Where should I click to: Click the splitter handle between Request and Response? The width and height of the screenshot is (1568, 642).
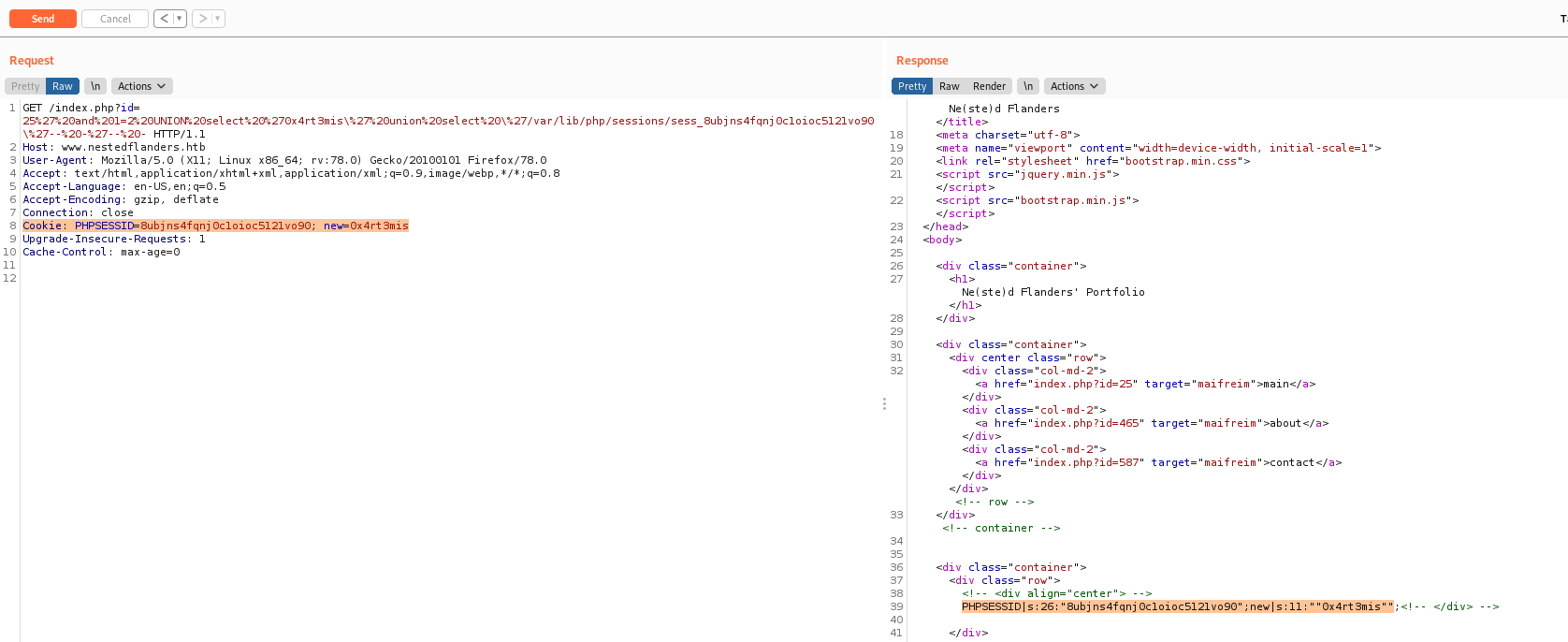pos(884,403)
